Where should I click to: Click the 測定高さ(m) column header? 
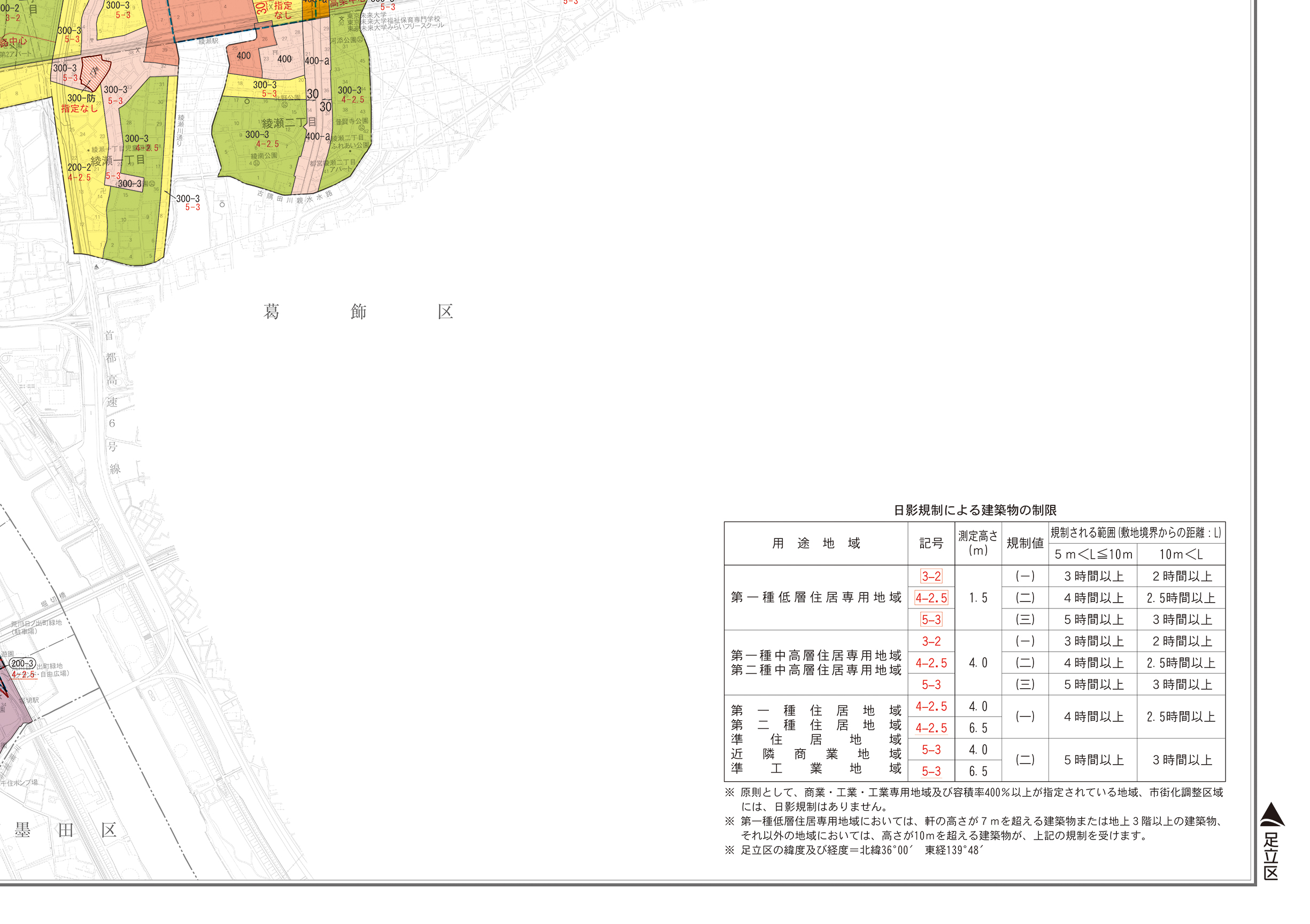pyautogui.click(x=978, y=543)
